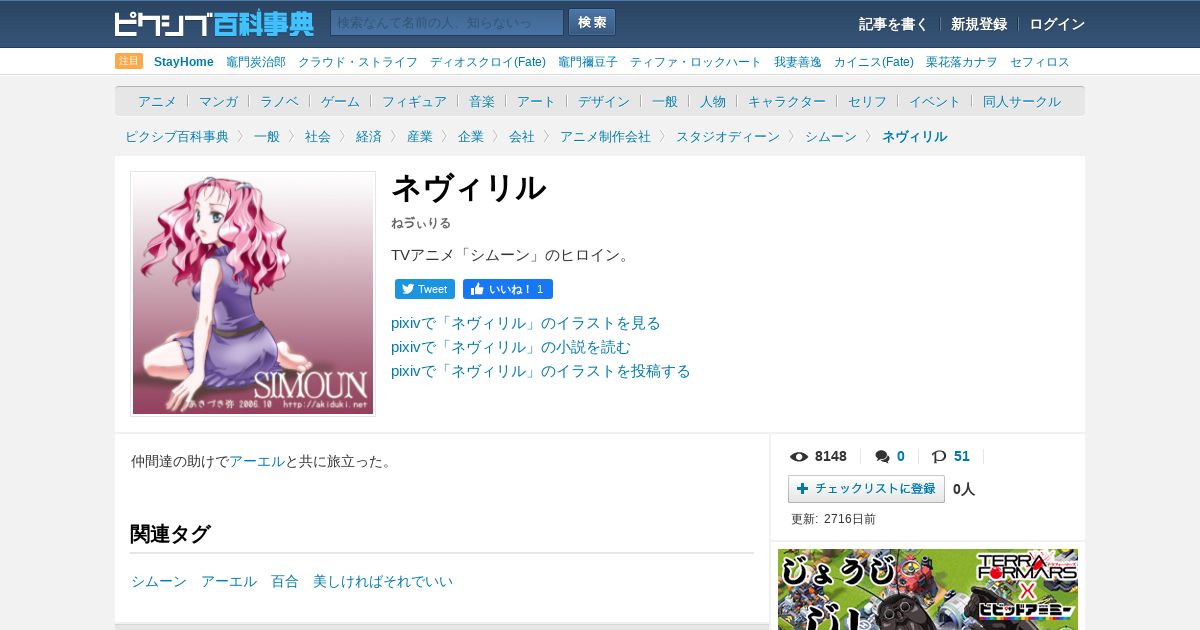Screen dimensions: 1200x630
Task: Open pixivで「ネヴィリル」のイラストを投稿する link
Action: [541, 371]
